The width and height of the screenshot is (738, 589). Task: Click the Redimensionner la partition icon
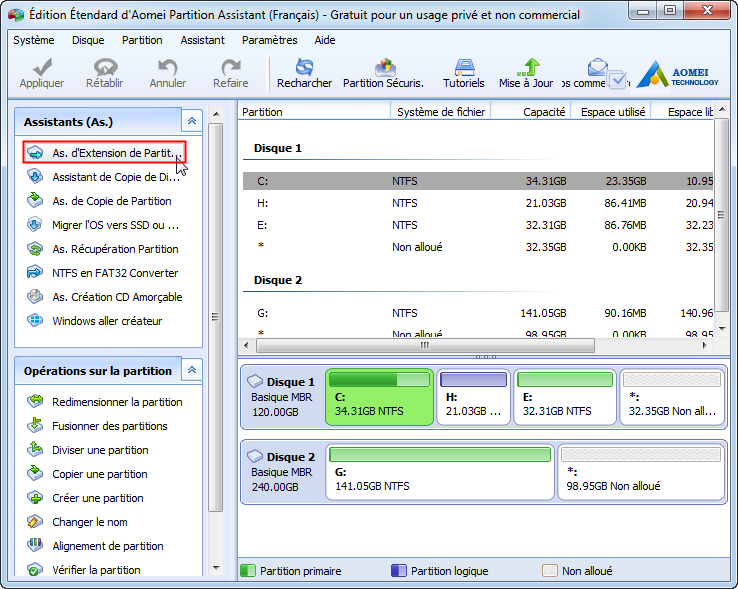[x=35, y=402]
